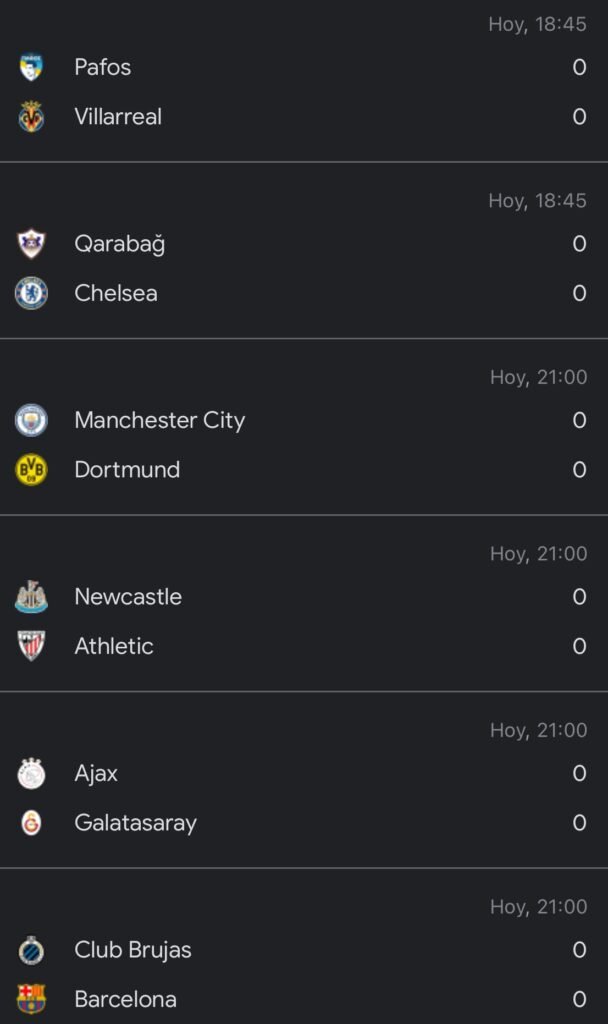Image resolution: width=608 pixels, height=1024 pixels.
Task: Click the Manchester City crest
Action: (31, 420)
